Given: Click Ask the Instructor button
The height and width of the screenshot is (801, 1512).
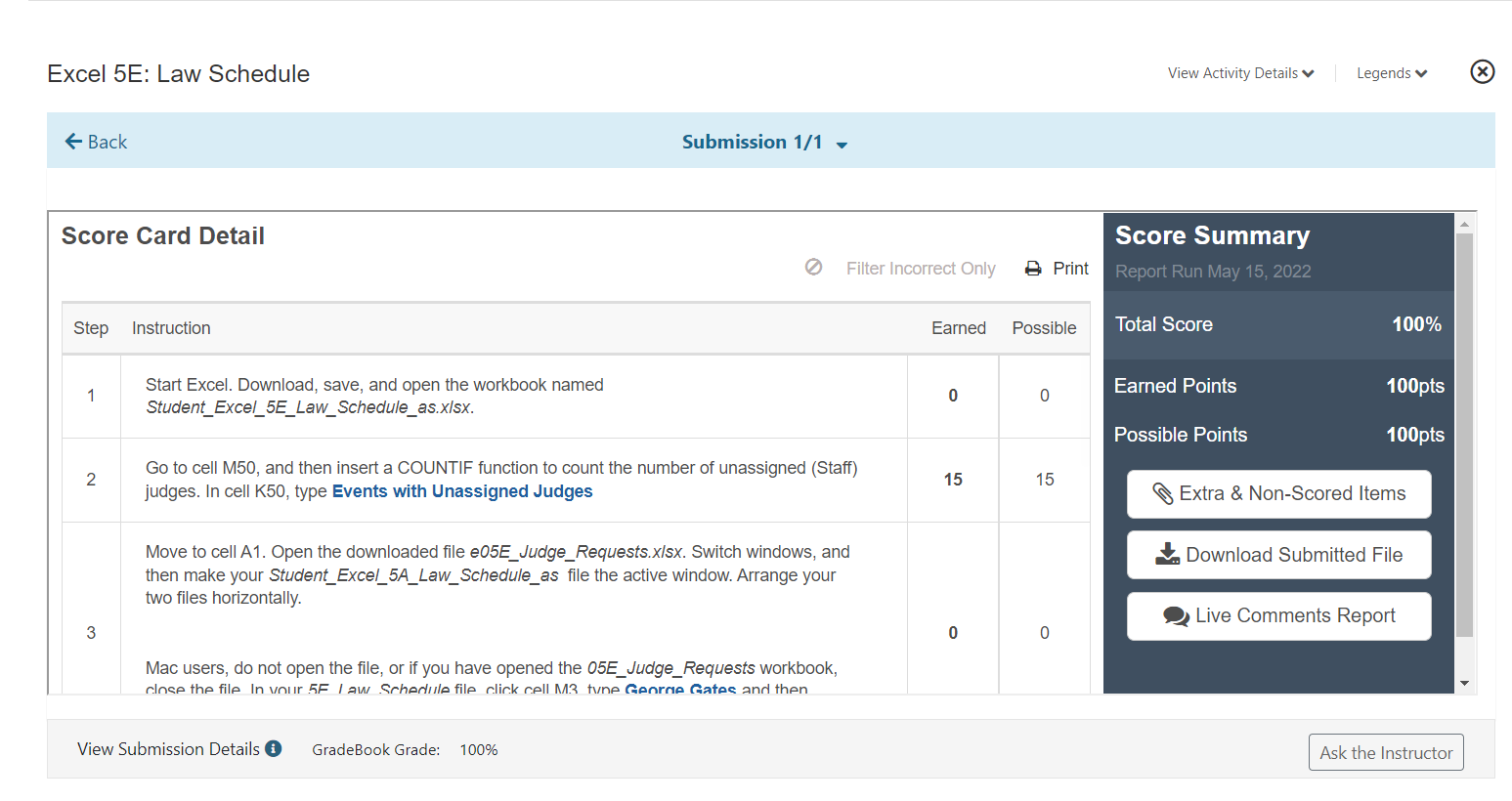Looking at the screenshot, I should 1386,752.
